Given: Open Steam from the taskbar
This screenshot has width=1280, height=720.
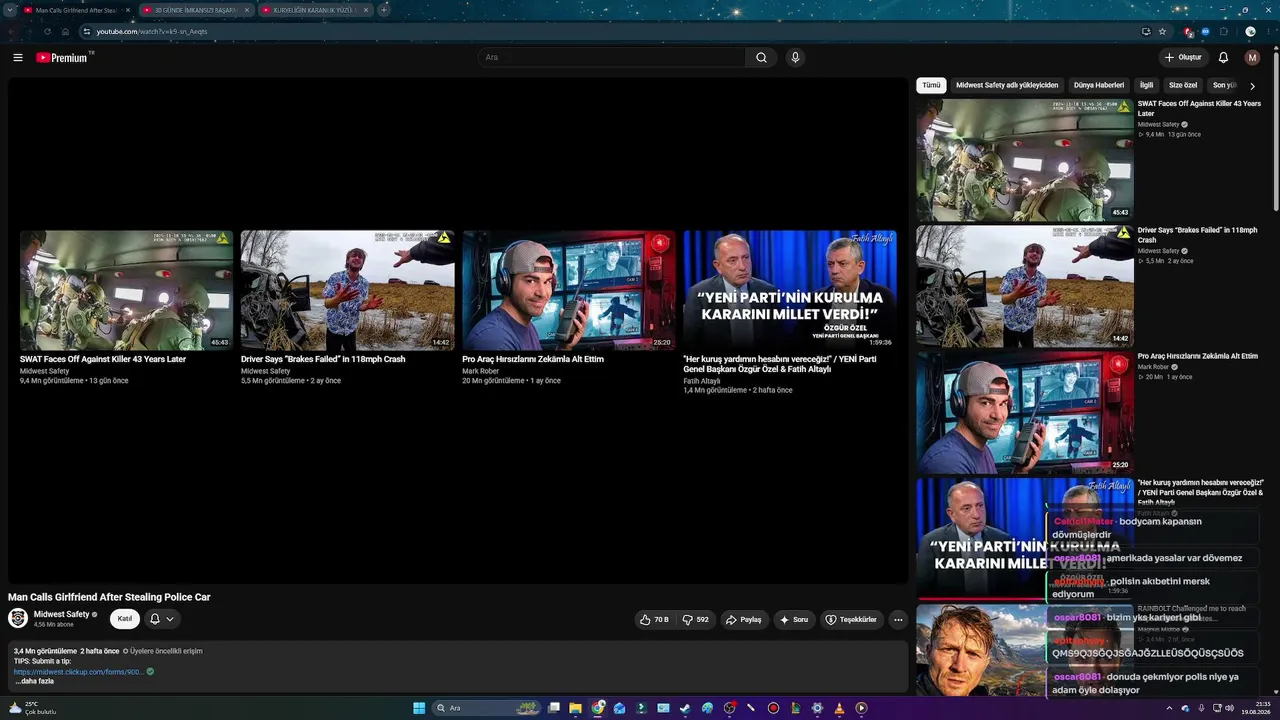Looking at the screenshot, I should pos(685,708).
